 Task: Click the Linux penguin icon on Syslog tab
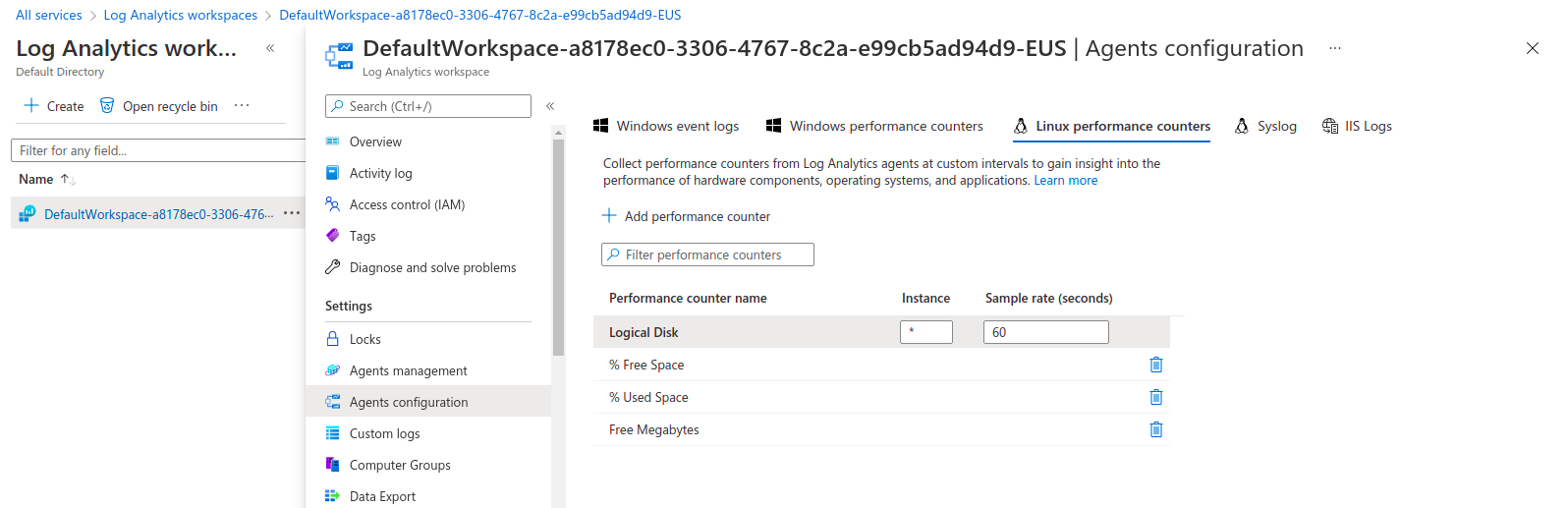pyautogui.click(x=1242, y=126)
